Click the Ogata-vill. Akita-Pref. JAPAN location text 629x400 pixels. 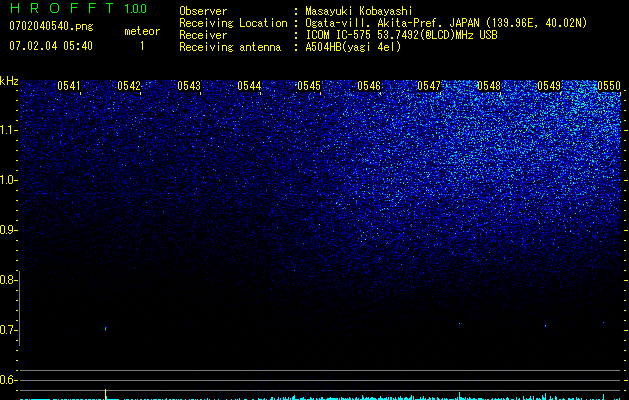446,23
